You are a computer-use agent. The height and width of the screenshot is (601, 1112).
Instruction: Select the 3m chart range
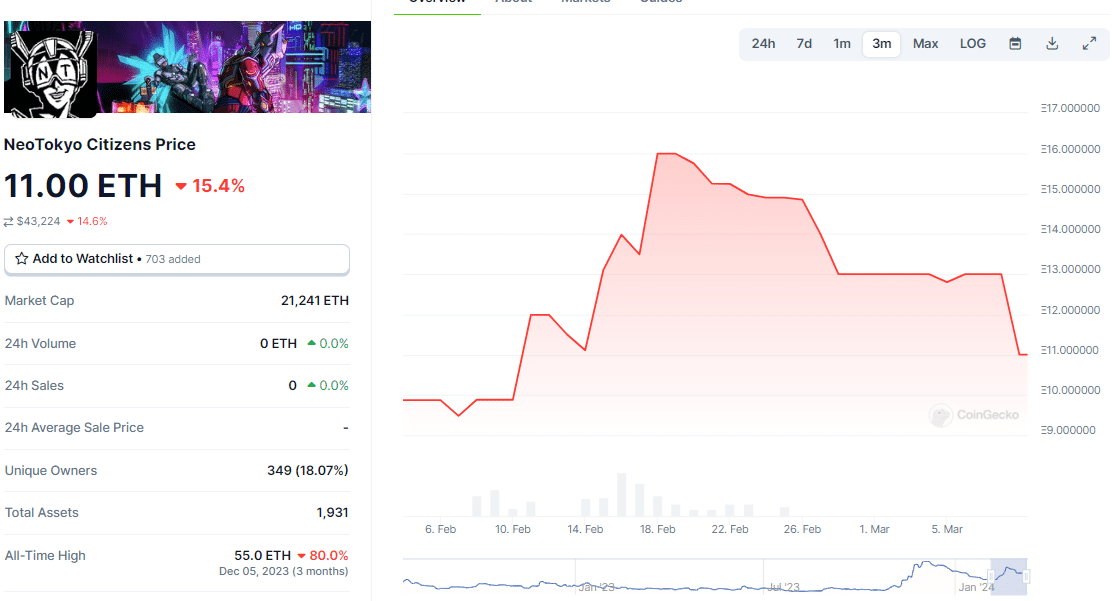point(882,44)
